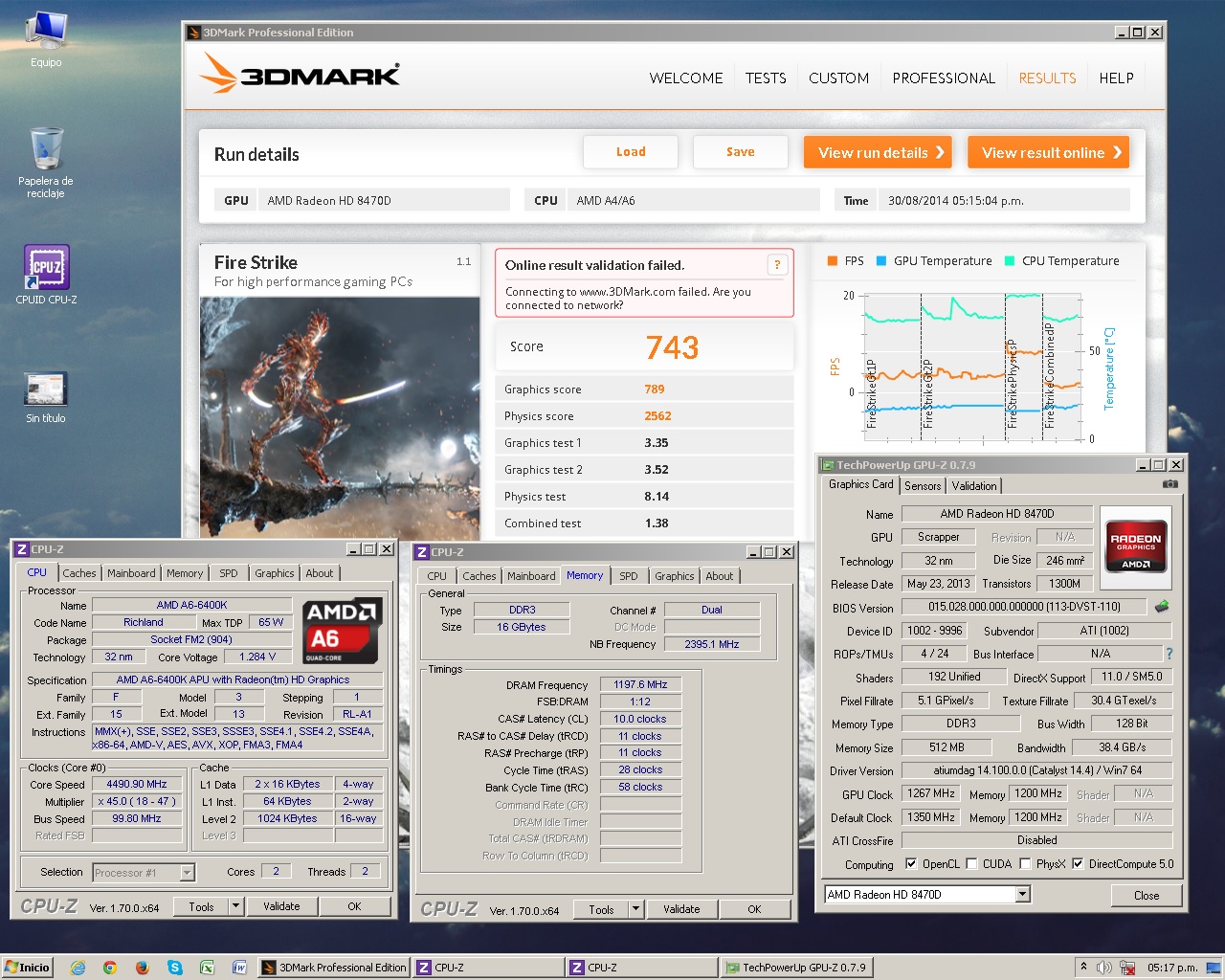This screenshot has height=980, width=1225.
Task: Click the Bus Interface question mark in GPU-Z
Action: 1169,654
